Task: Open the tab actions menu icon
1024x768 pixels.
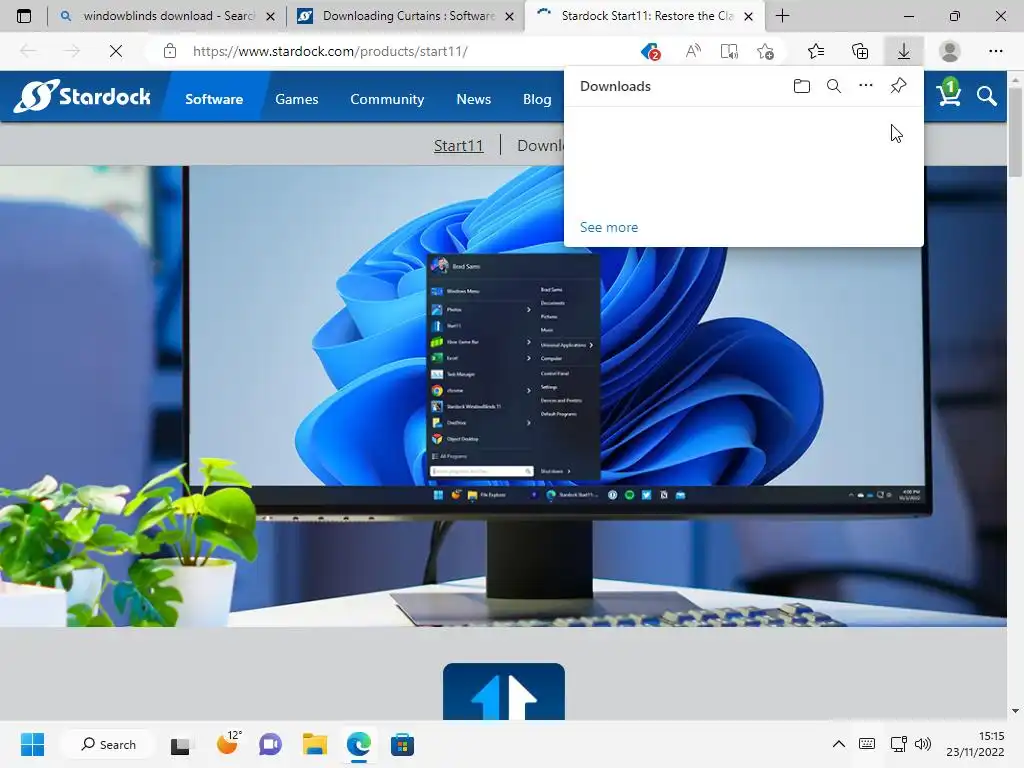Action: pos(24,16)
